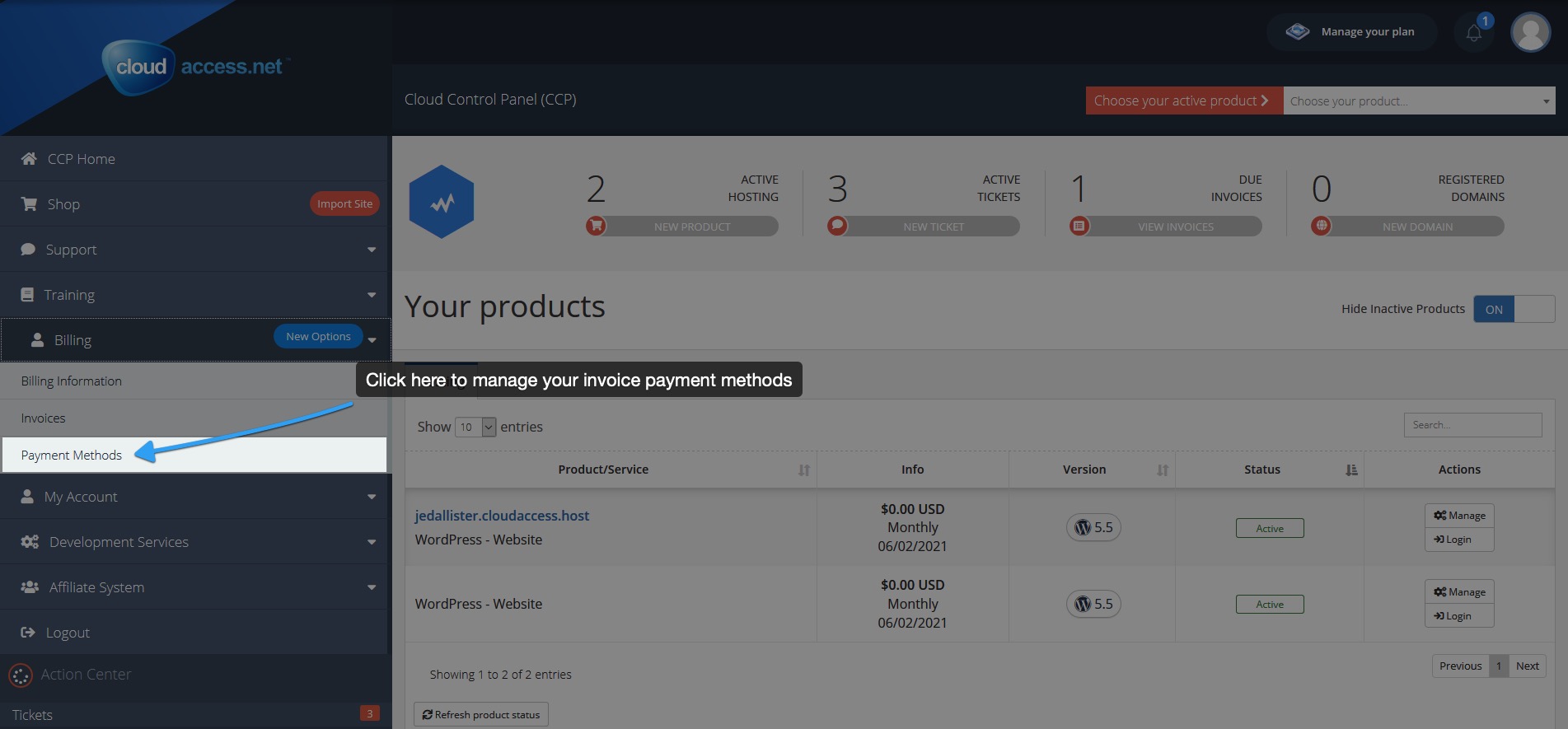This screenshot has height=729, width=1568.
Task: Click into the products Search field
Action: pos(1472,425)
